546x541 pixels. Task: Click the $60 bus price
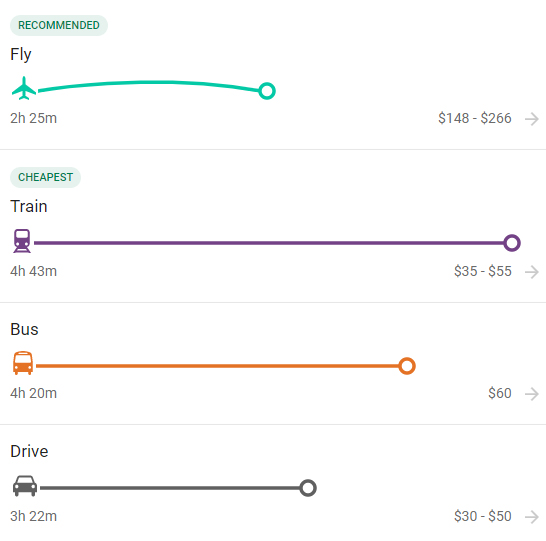[x=500, y=393]
